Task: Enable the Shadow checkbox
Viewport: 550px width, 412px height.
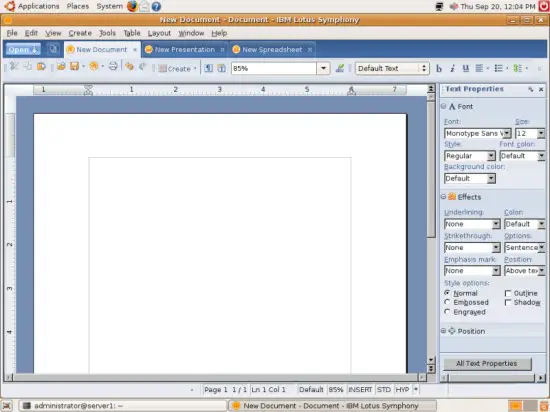Action: tap(508, 302)
